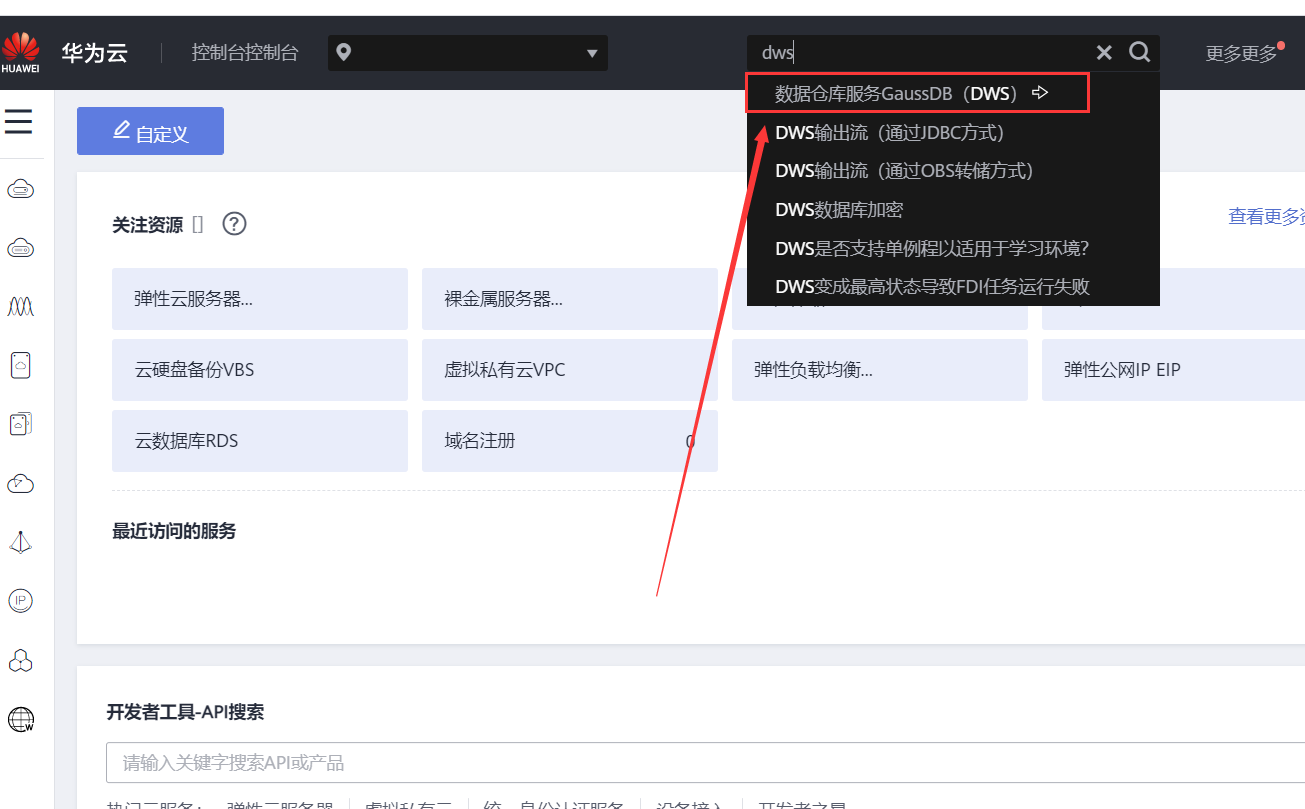Select DWS数据库加密 suggestion

coord(953,210)
